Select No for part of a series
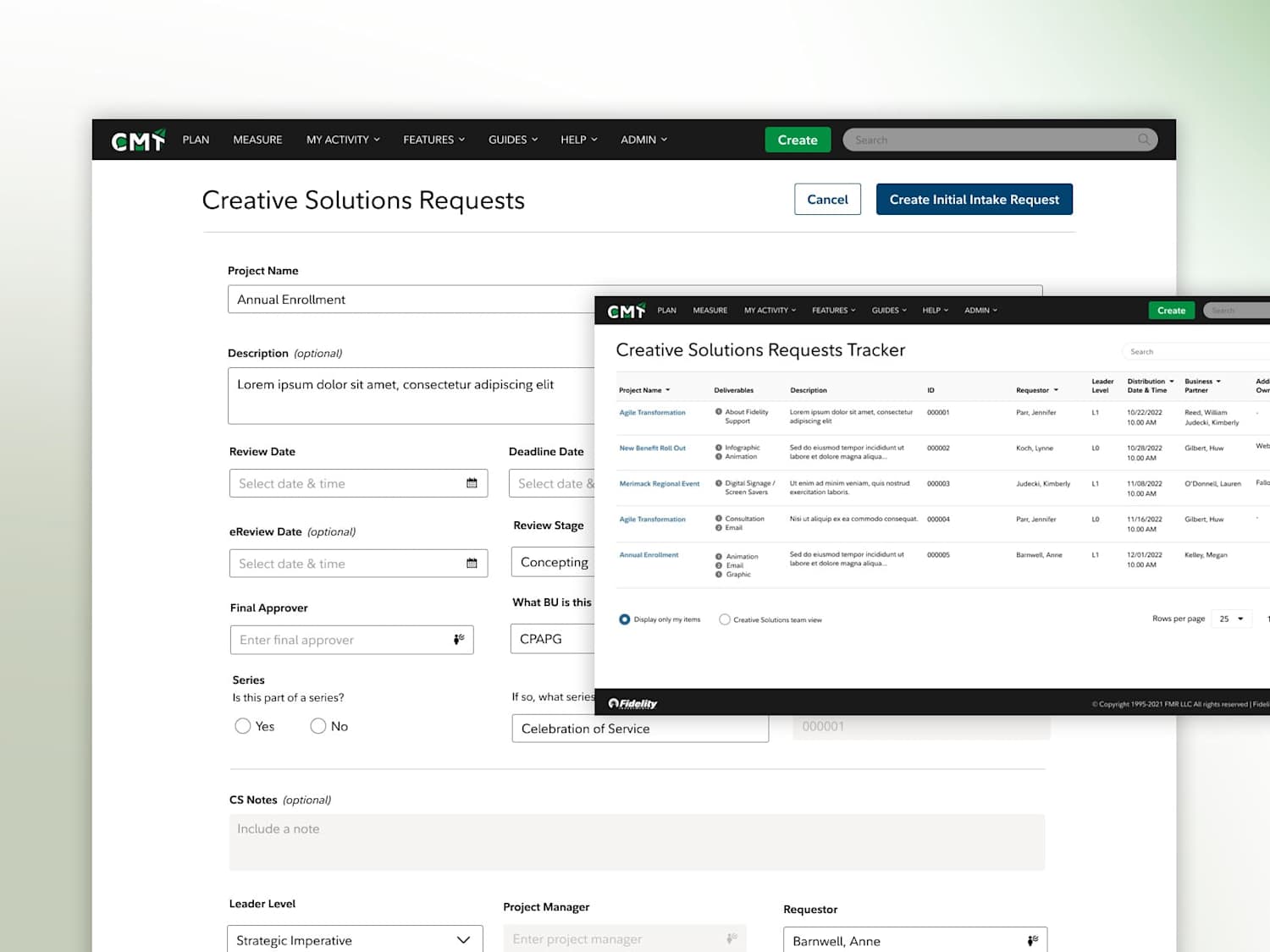1270x952 pixels. point(318,726)
